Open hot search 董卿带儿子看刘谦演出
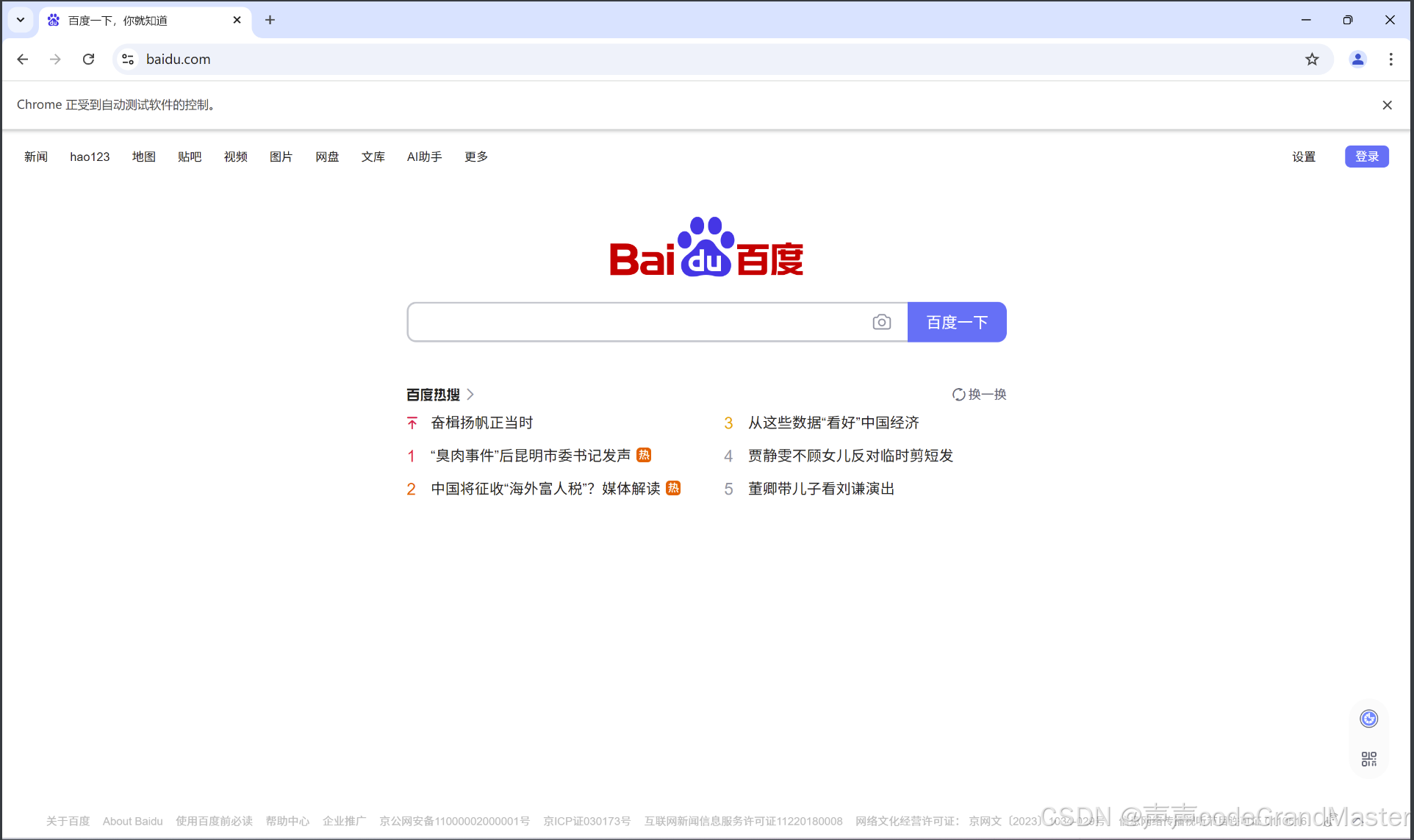This screenshot has width=1414, height=840. tap(821, 489)
